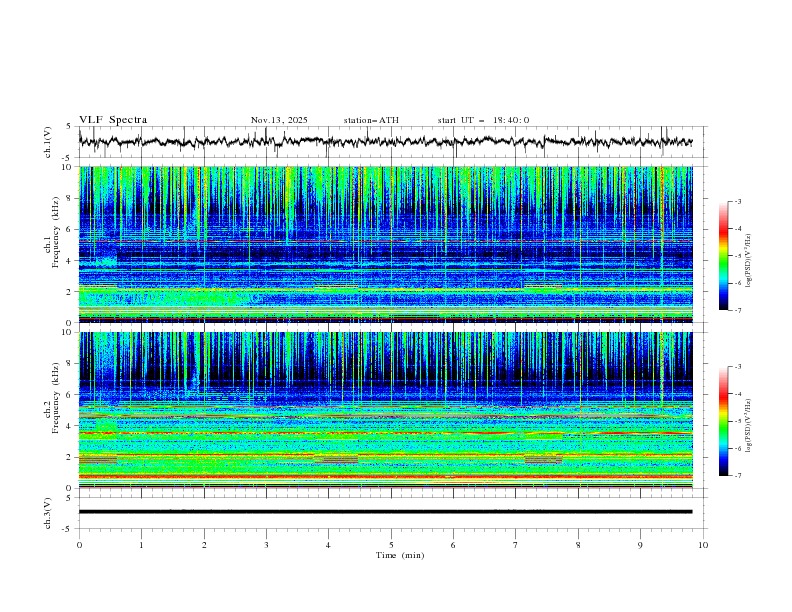Click time axis tick label '9'
The image size is (792, 612).
(x=640, y=545)
